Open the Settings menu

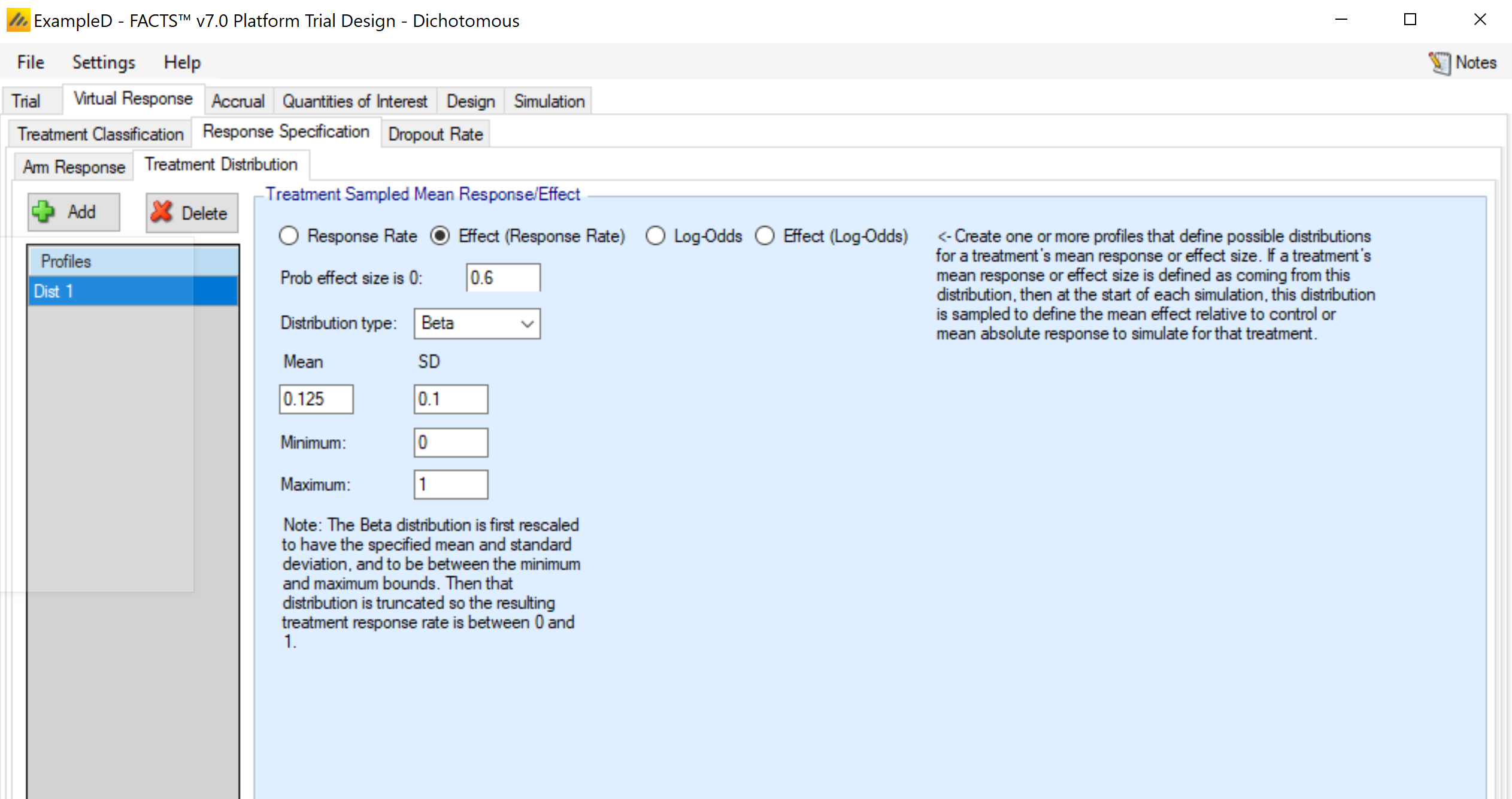[103, 62]
